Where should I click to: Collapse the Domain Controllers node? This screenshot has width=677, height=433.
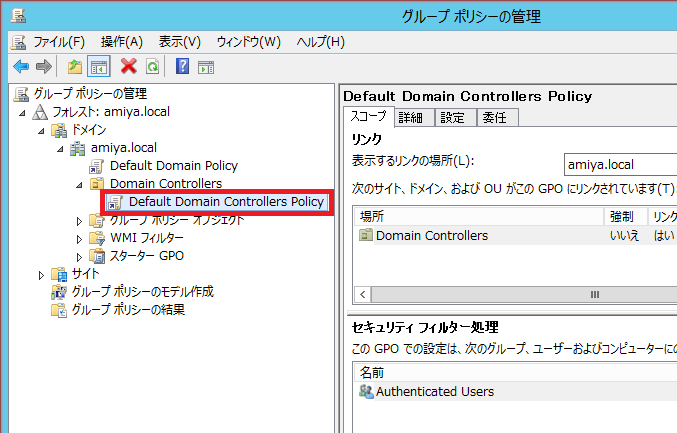click(x=79, y=185)
